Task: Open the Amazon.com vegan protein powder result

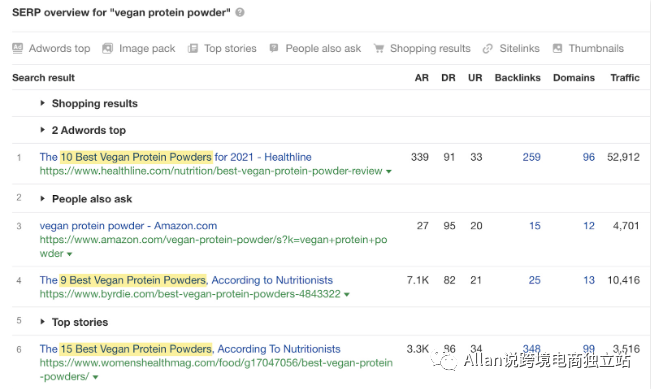Action: click(128, 225)
